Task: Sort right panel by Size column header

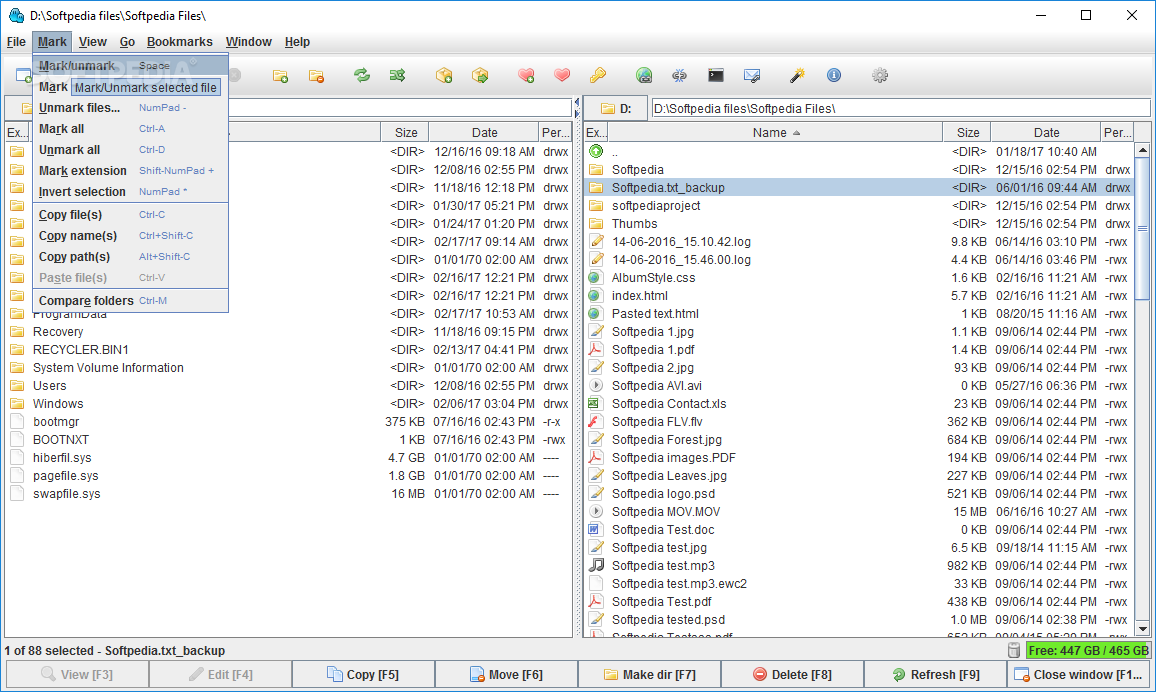Action: coord(967,133)
